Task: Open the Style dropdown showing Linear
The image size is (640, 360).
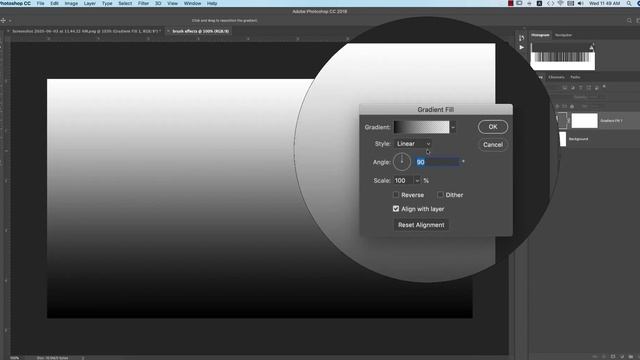Action: point(413,144)
